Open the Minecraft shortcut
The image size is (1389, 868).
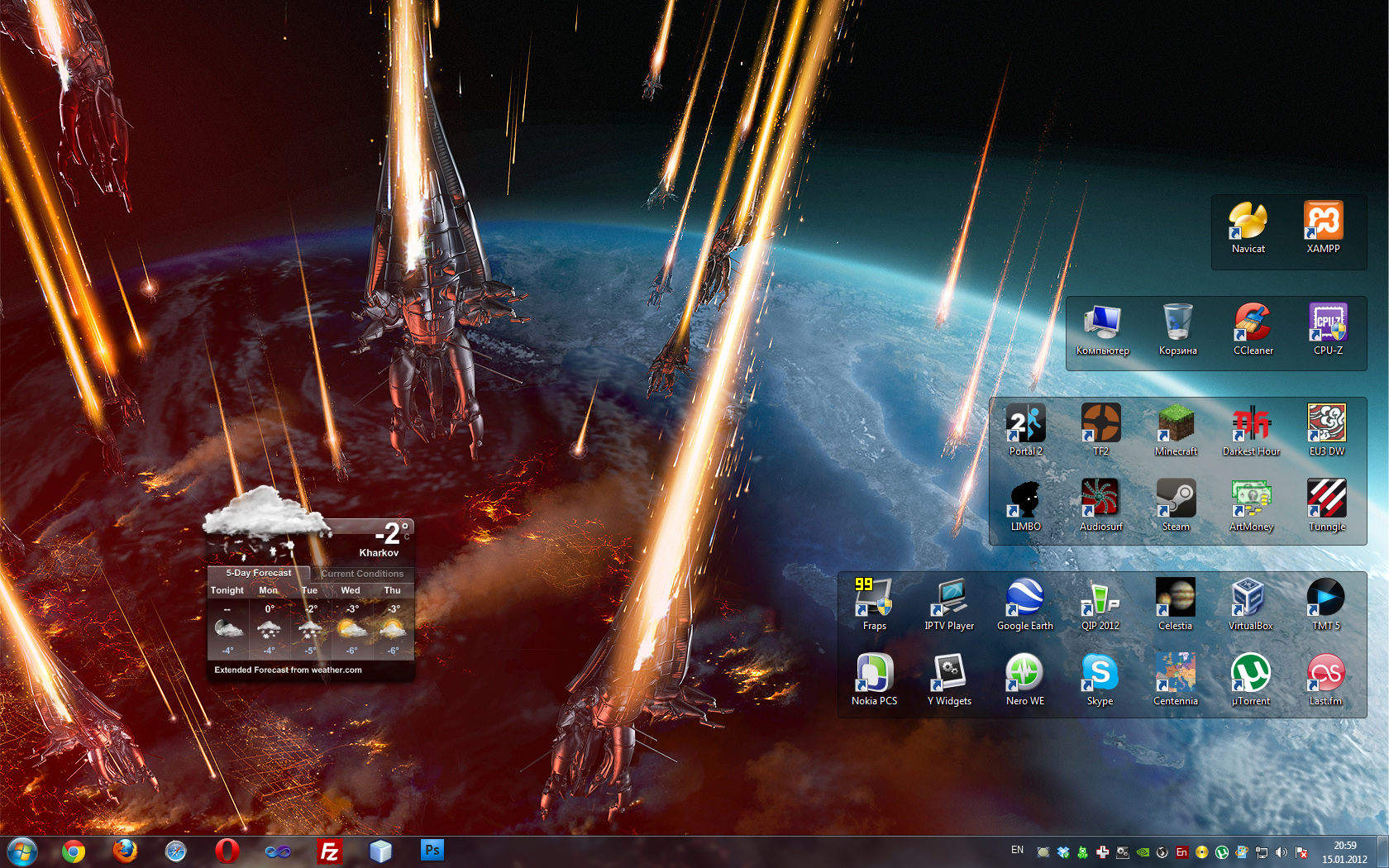[x=1176, y=430]
